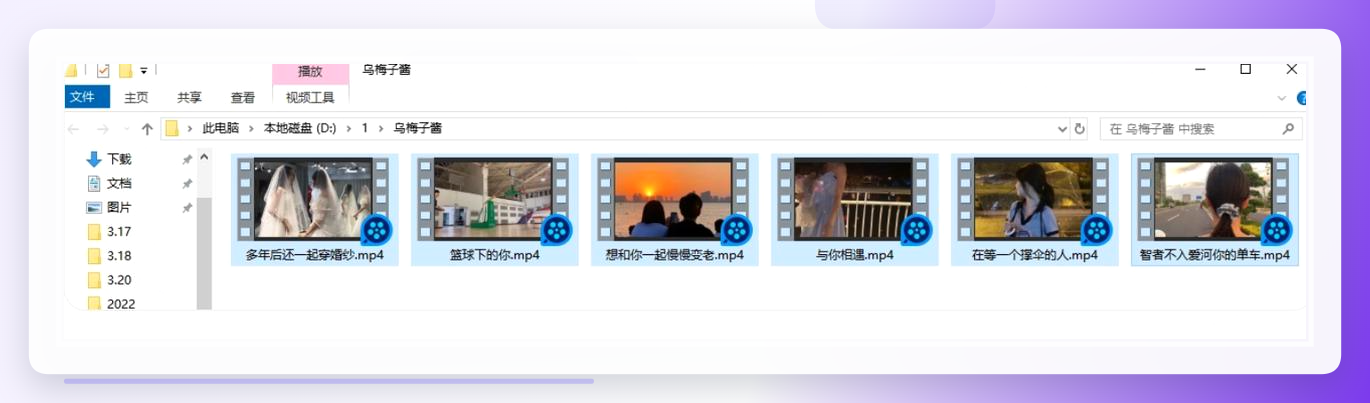Viewport: 1370px width, 403px height.
Task: Click the pin icon beside 文档
Action: tap(187, 184)
